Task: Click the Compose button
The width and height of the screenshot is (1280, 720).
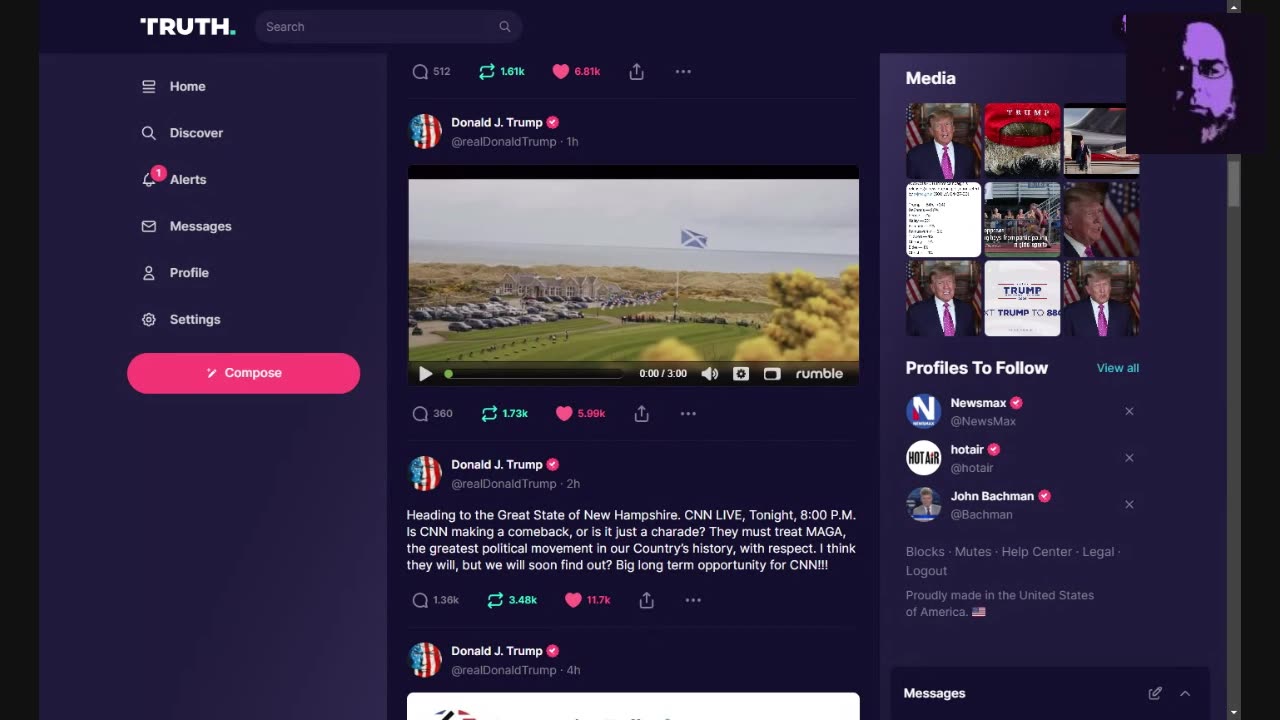Action: point(243,373)
